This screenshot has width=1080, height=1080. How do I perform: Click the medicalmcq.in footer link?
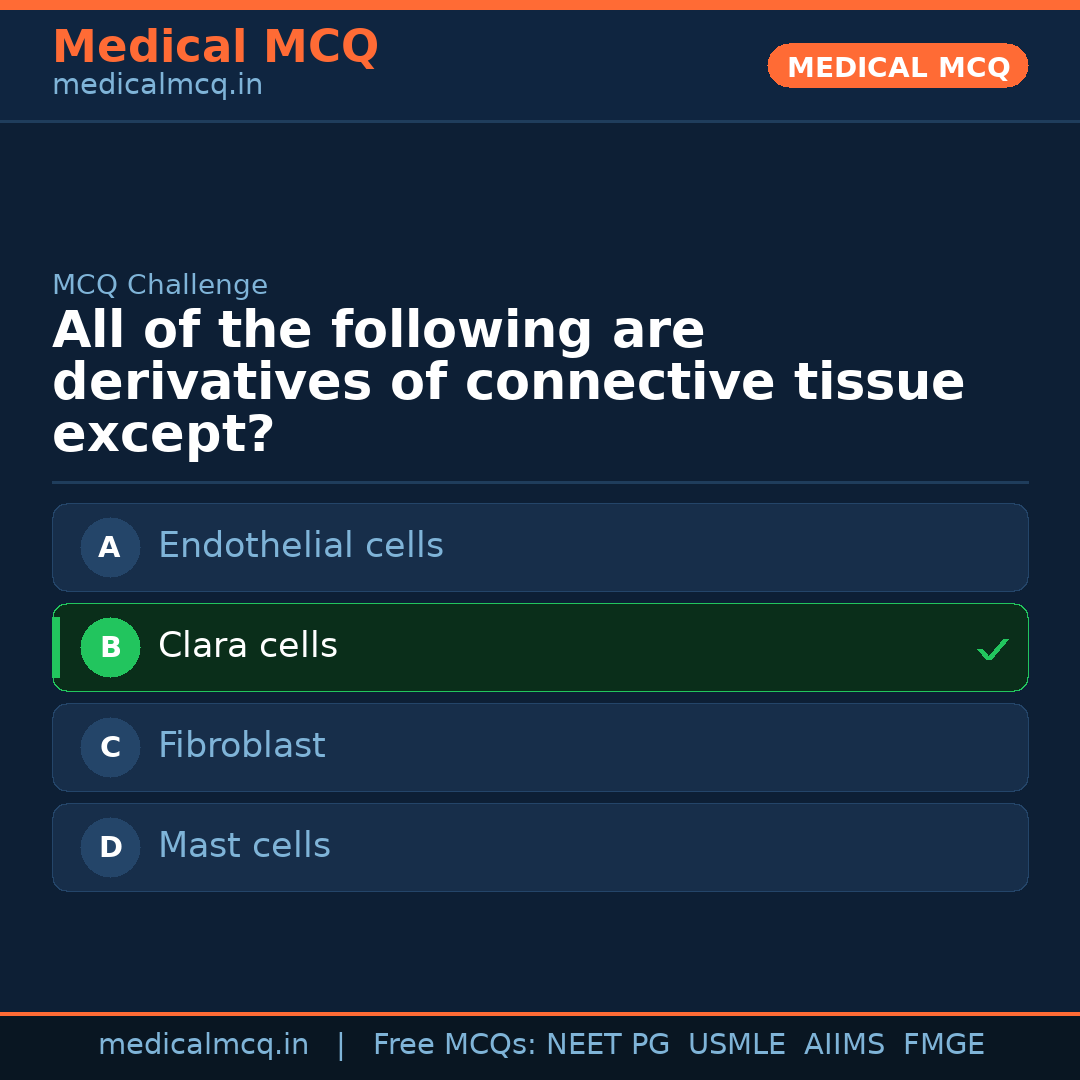point(204,1043)
